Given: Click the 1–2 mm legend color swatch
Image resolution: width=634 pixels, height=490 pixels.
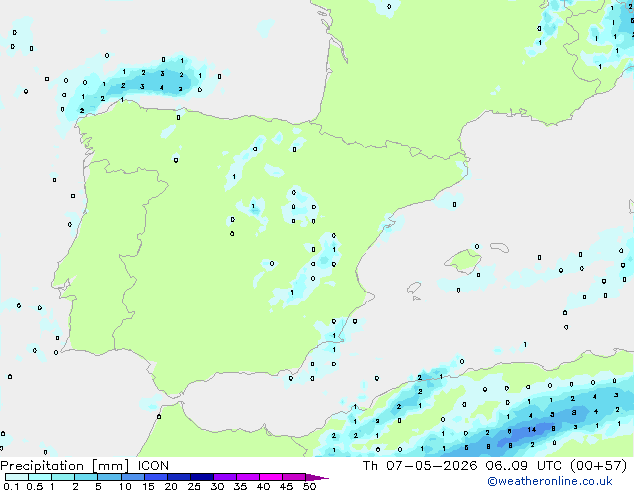Looking at the screenshot, I should coord(63,477).
